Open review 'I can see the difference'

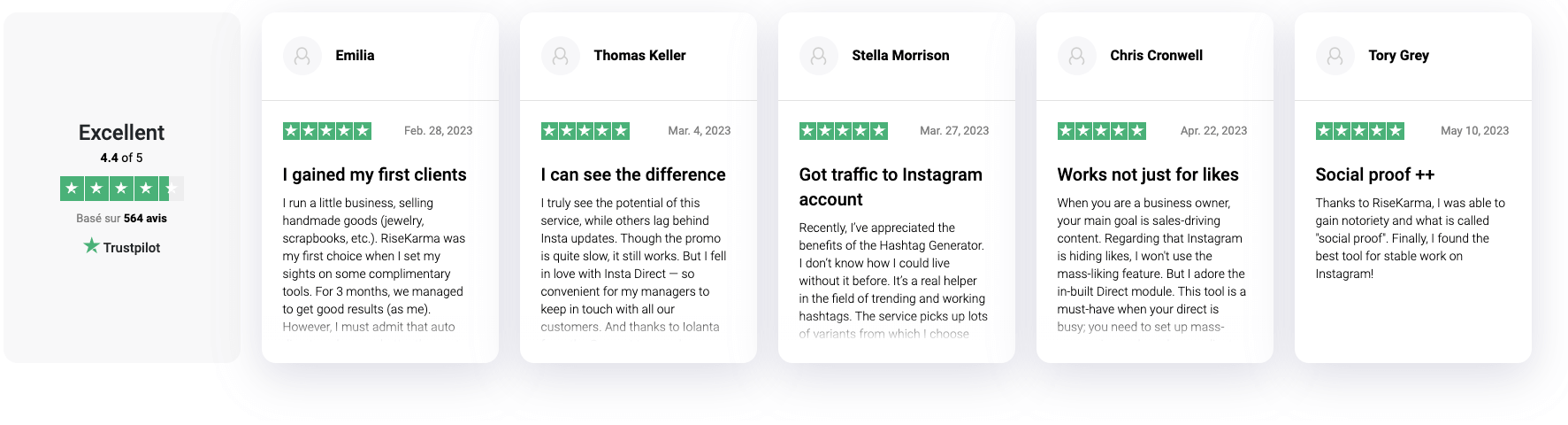(633, 174)
